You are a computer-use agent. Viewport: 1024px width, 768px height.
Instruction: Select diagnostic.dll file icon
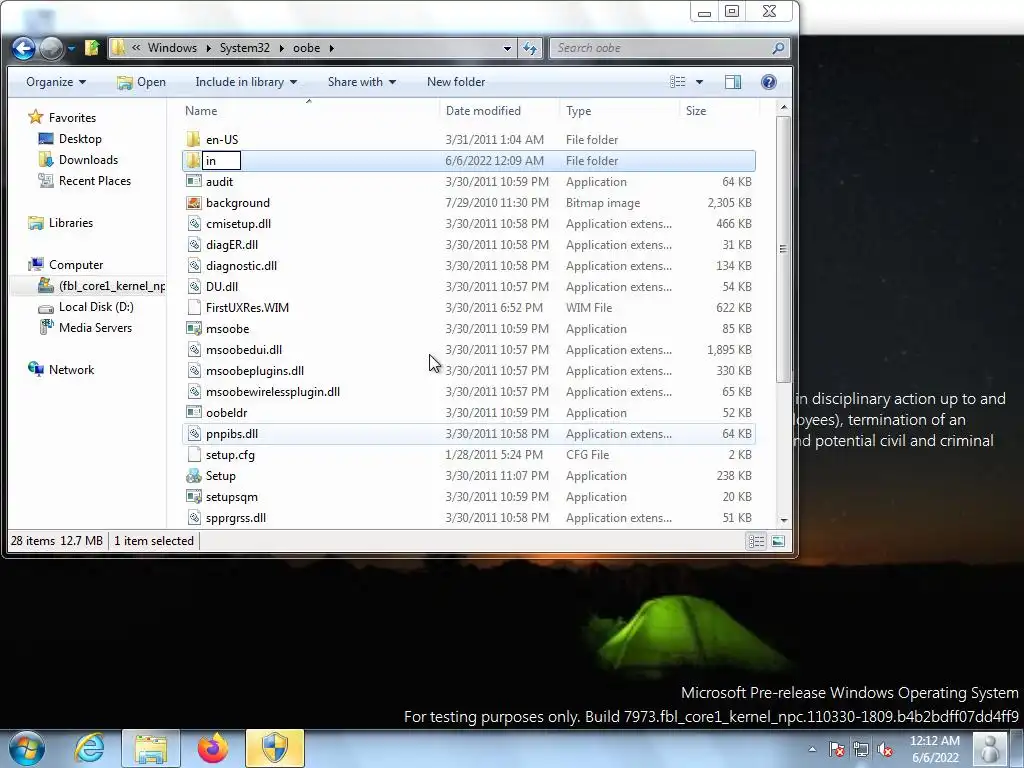(193, 265)
